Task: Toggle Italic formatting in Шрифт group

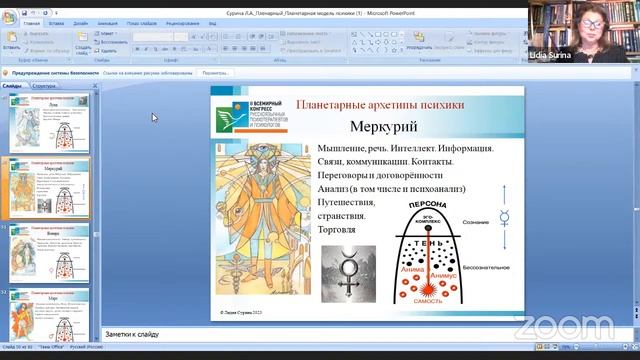Action: tap(146, 49)
